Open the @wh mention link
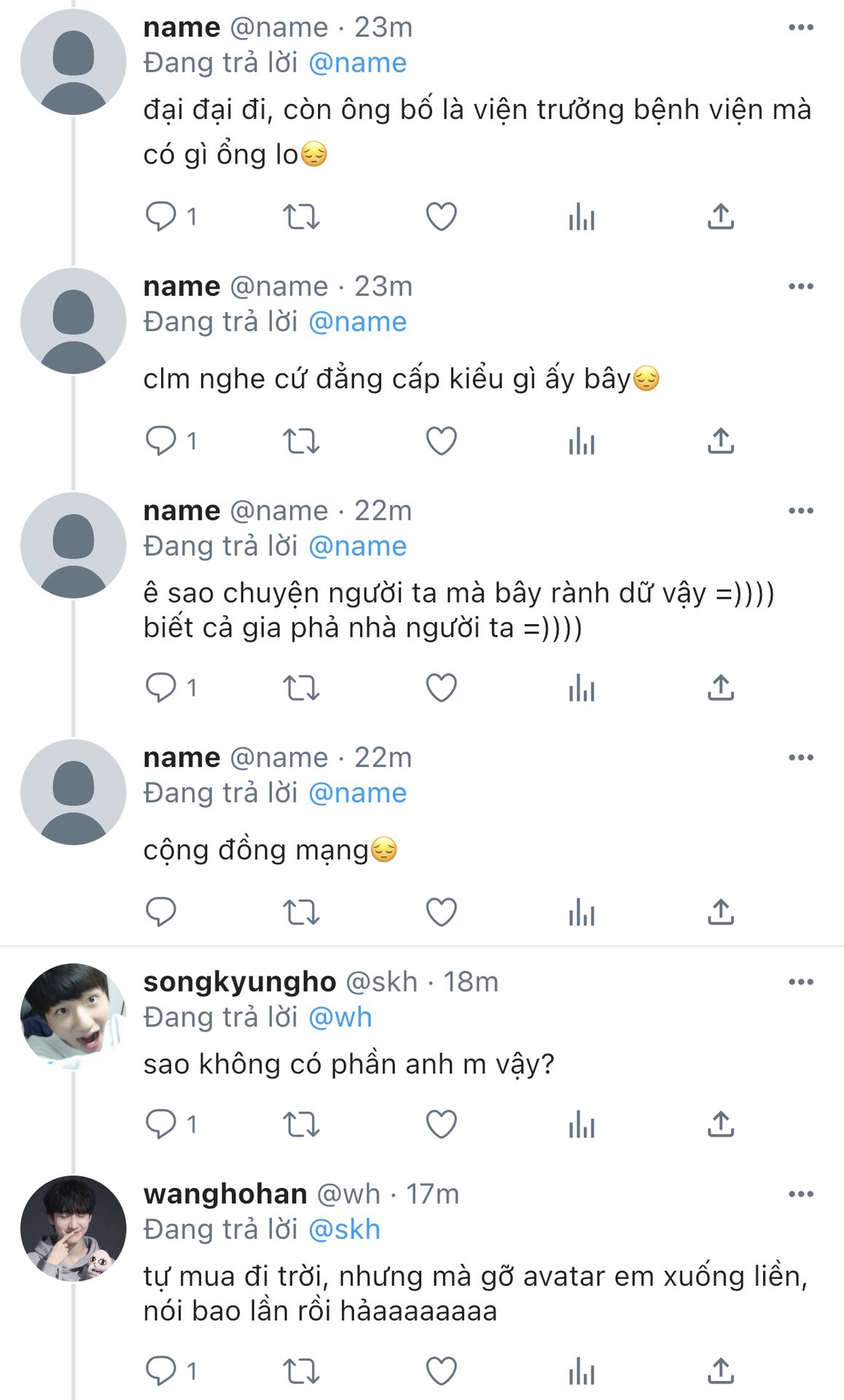The height and width of the screenshot is (1400, 844). [340, 1017]
